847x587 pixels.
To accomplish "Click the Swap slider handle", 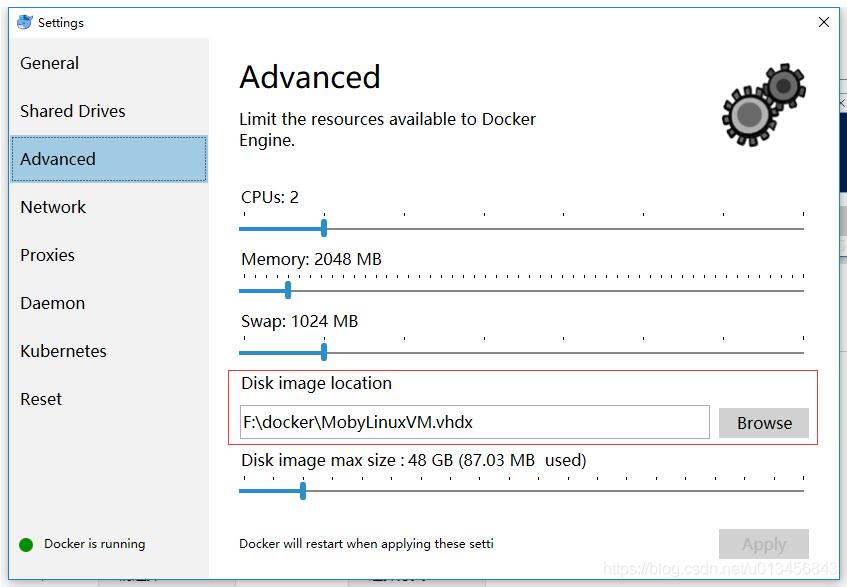I will tap(323, 352).
